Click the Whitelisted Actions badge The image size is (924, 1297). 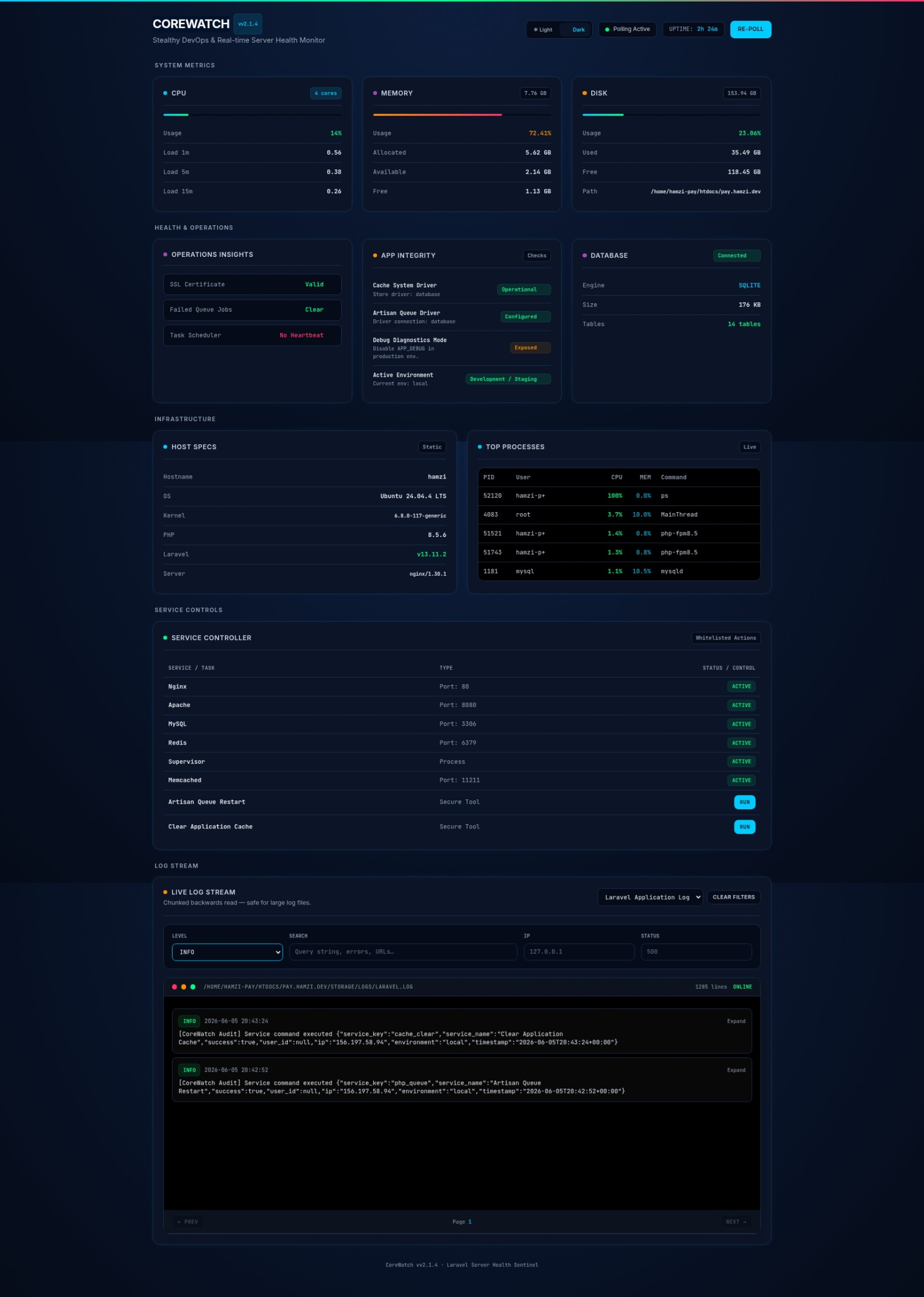[726, 638]
